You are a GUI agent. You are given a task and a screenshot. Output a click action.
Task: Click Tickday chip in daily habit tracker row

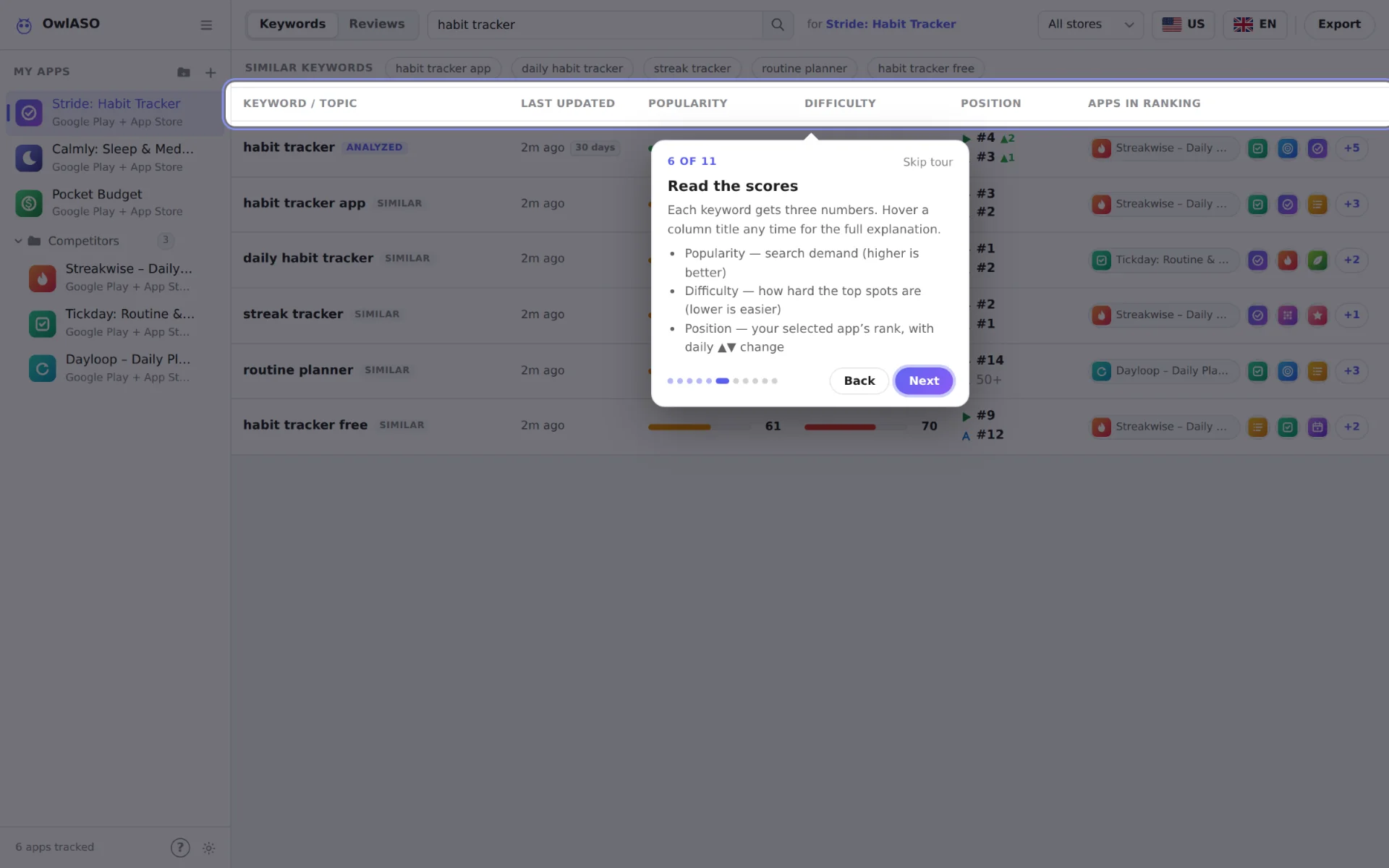click(1164, 260)
